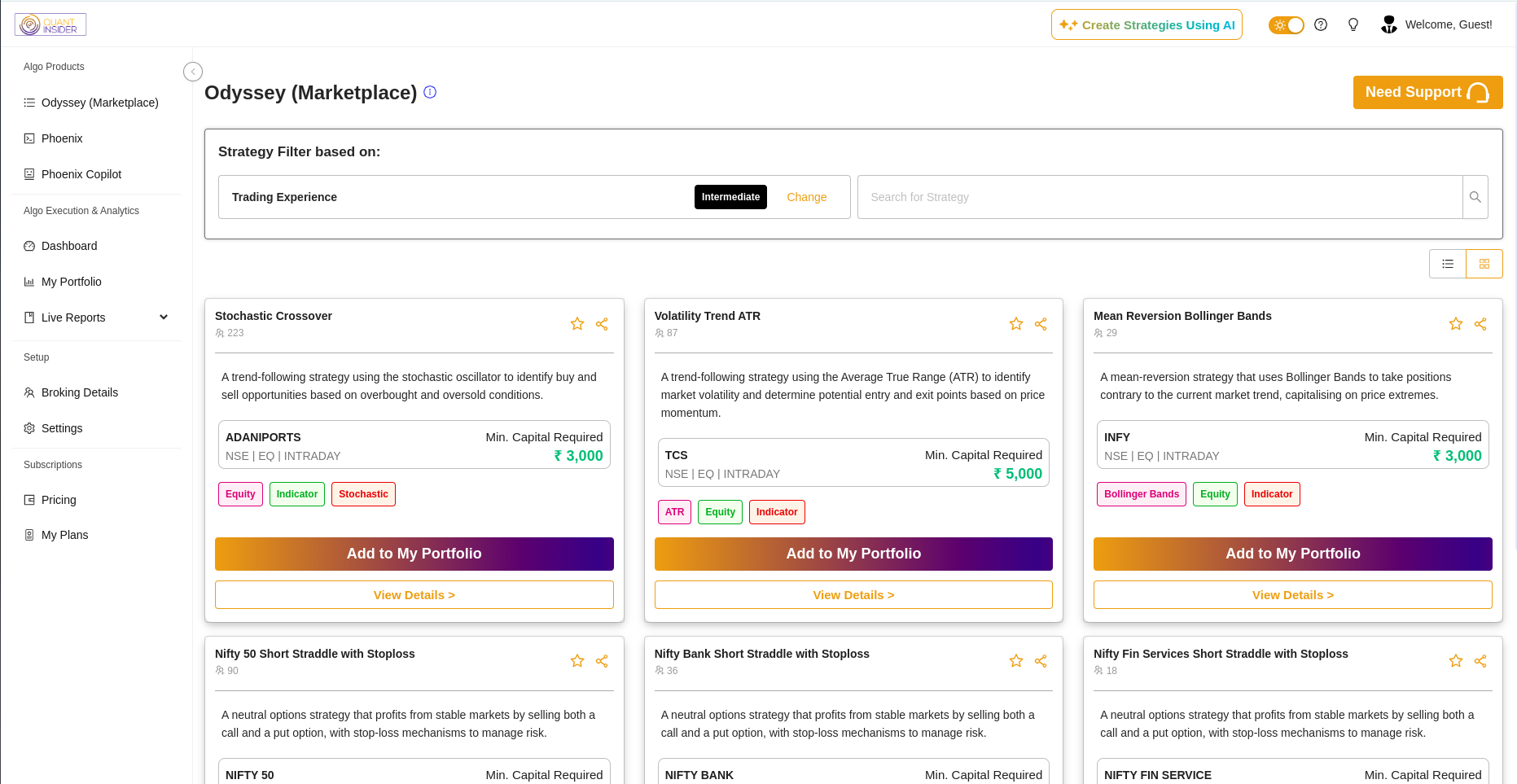Screen dimensions: 1517x784
Task: Add Volatility Trend ATR to My Portfolio
Action: coord(853,554)
